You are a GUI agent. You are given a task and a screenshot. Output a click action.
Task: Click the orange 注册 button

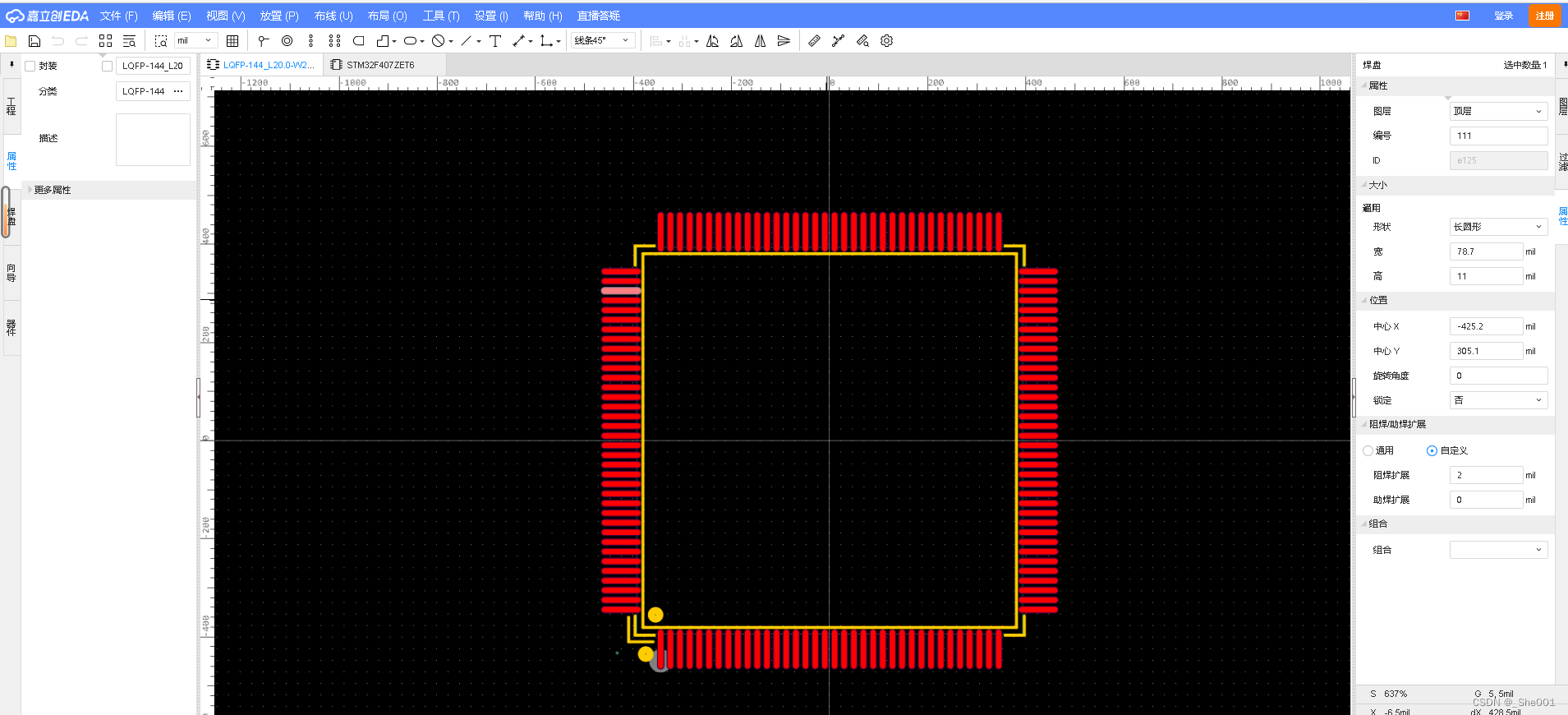click(x=1544, y=16)
